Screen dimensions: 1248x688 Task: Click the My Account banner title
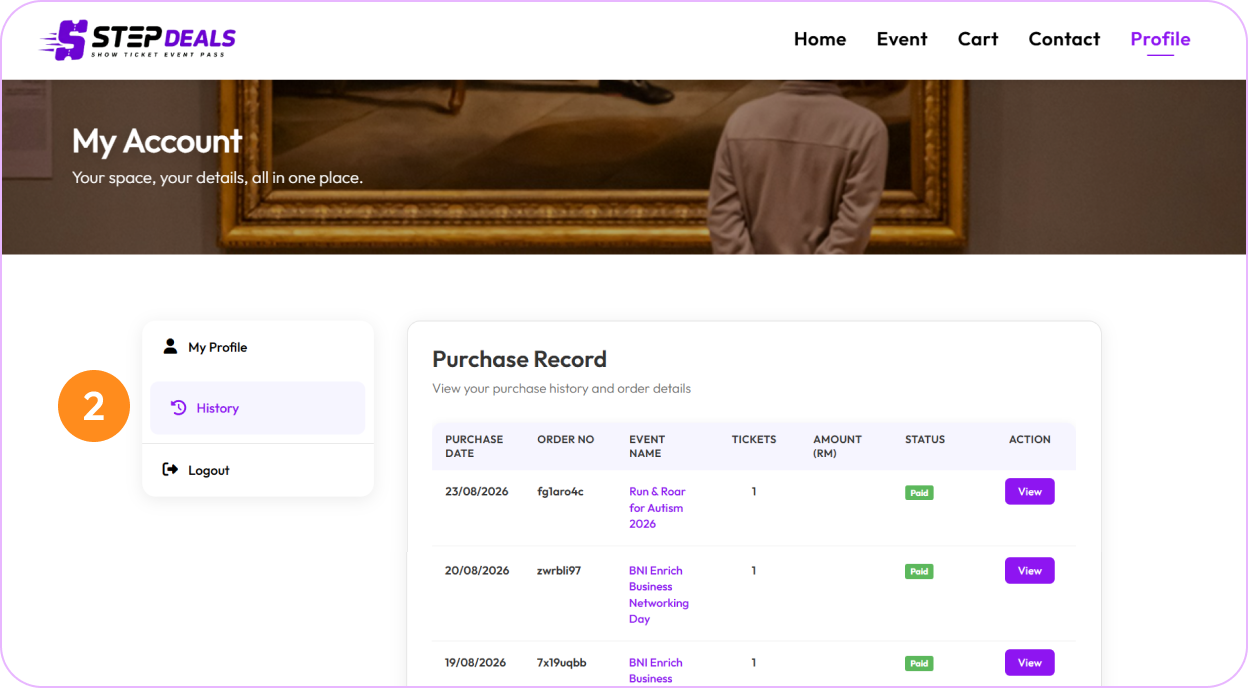point(157,141)
